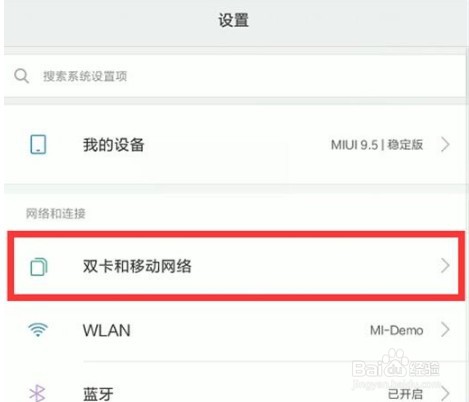Click the 网络和连接 section header
This screenshot has height=402, width=469.
click(56, 213)
